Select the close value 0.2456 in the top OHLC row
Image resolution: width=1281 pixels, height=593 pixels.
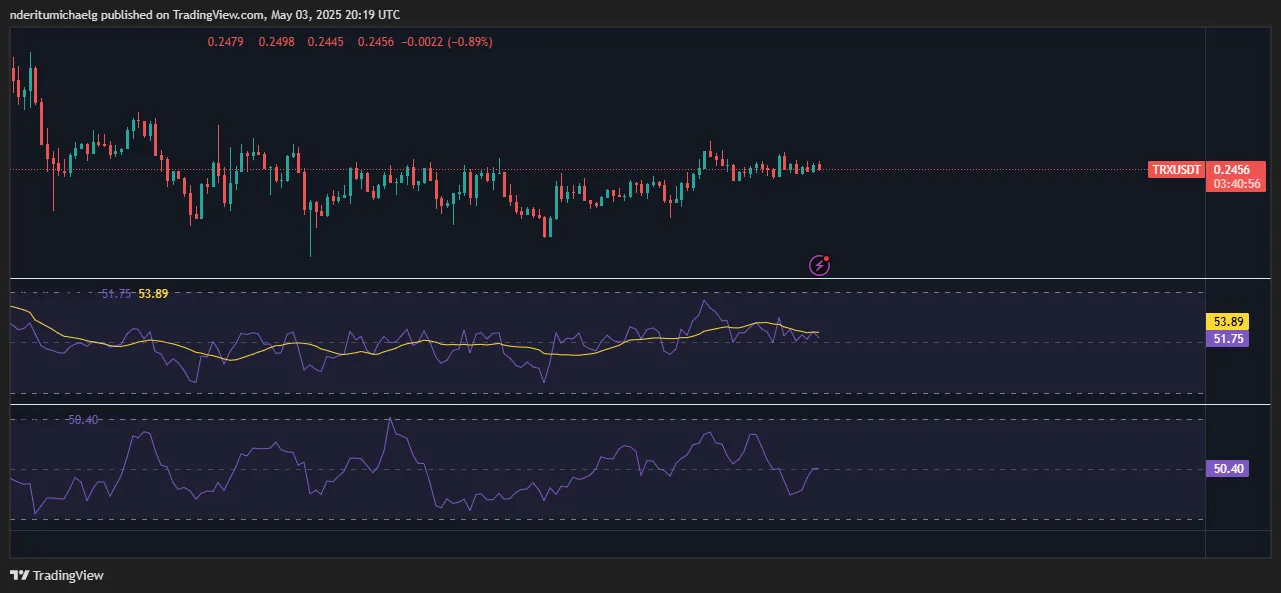click(x=377, y=42)
